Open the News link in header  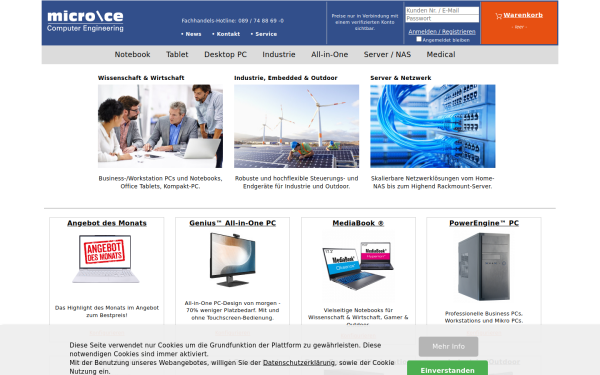pos(193,34)
